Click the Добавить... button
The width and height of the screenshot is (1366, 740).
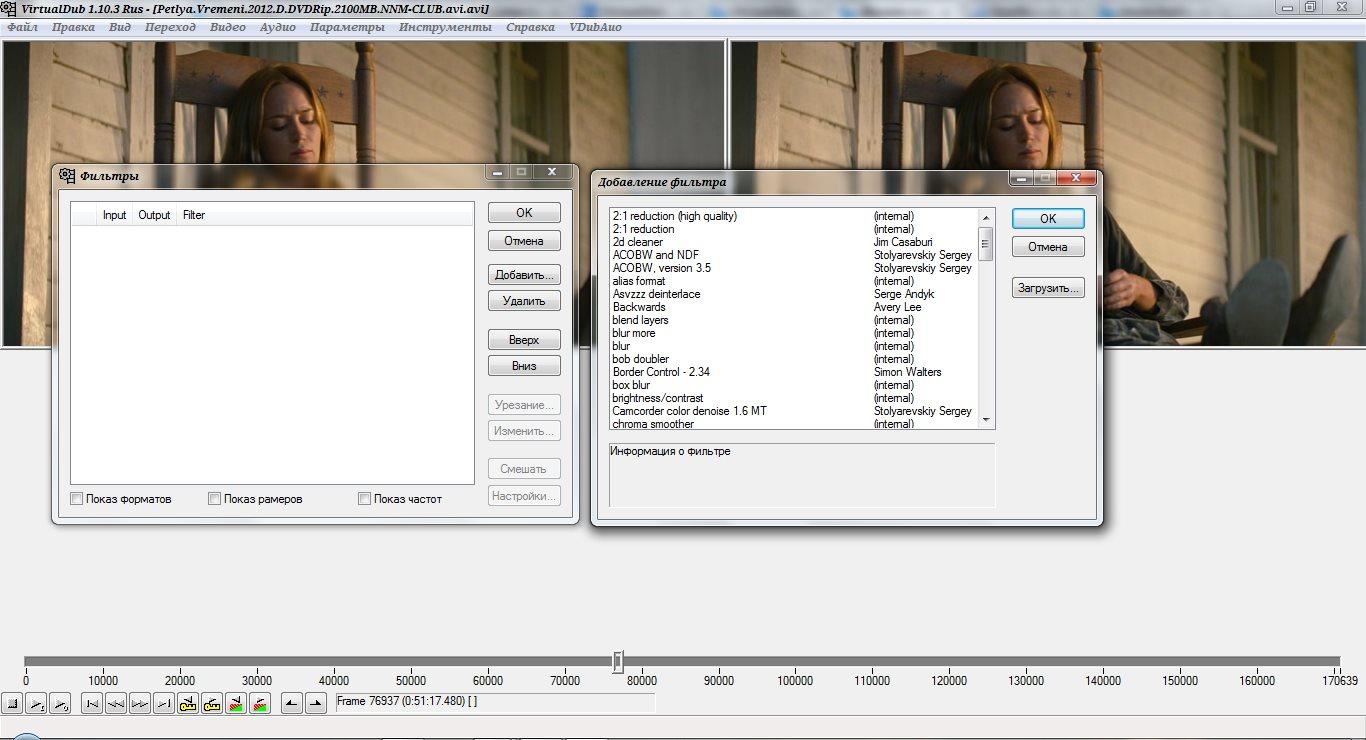(x=524, y=275)
